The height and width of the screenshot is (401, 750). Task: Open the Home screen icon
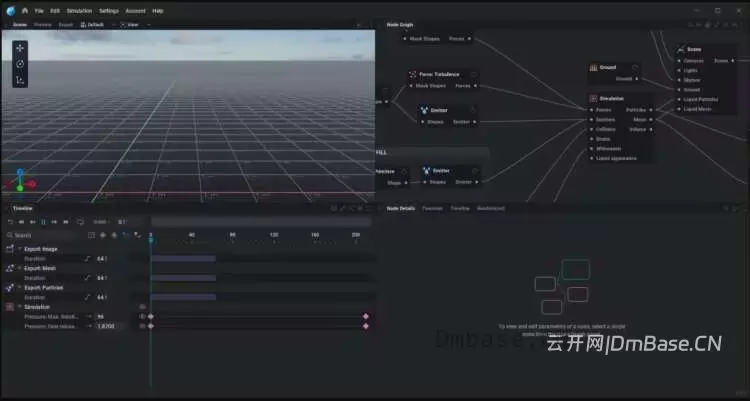coord(25,11)
